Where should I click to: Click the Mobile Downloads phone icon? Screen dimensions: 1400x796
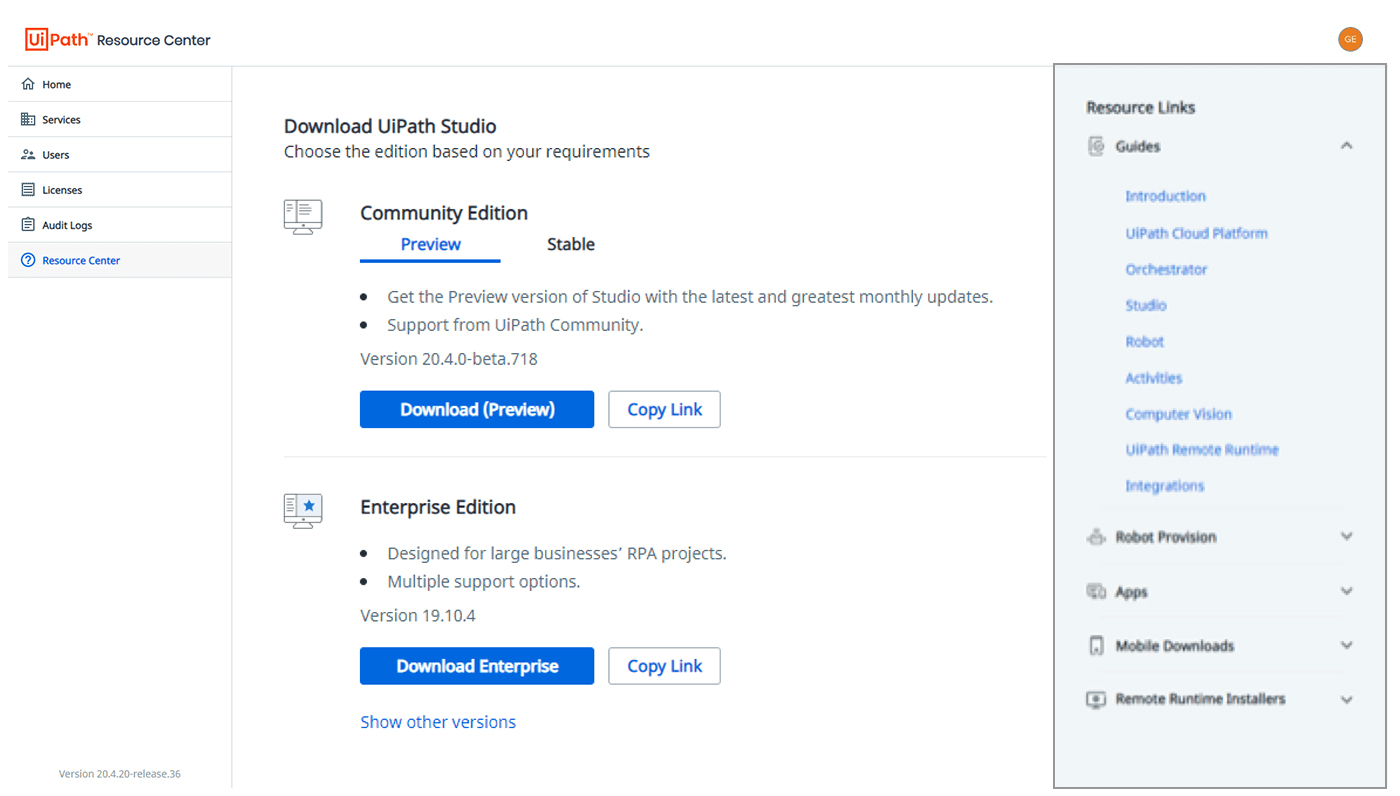click(1097, 646)
